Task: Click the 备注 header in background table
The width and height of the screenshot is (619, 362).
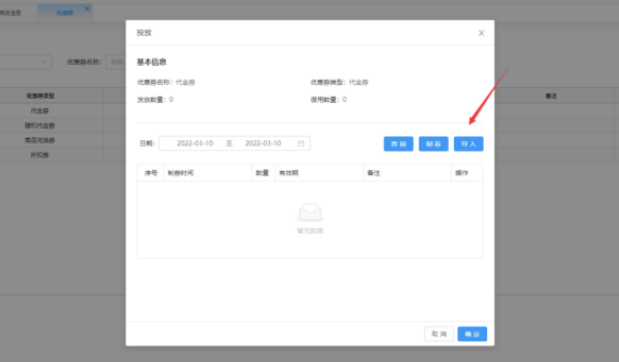Action: coord(551,96)
